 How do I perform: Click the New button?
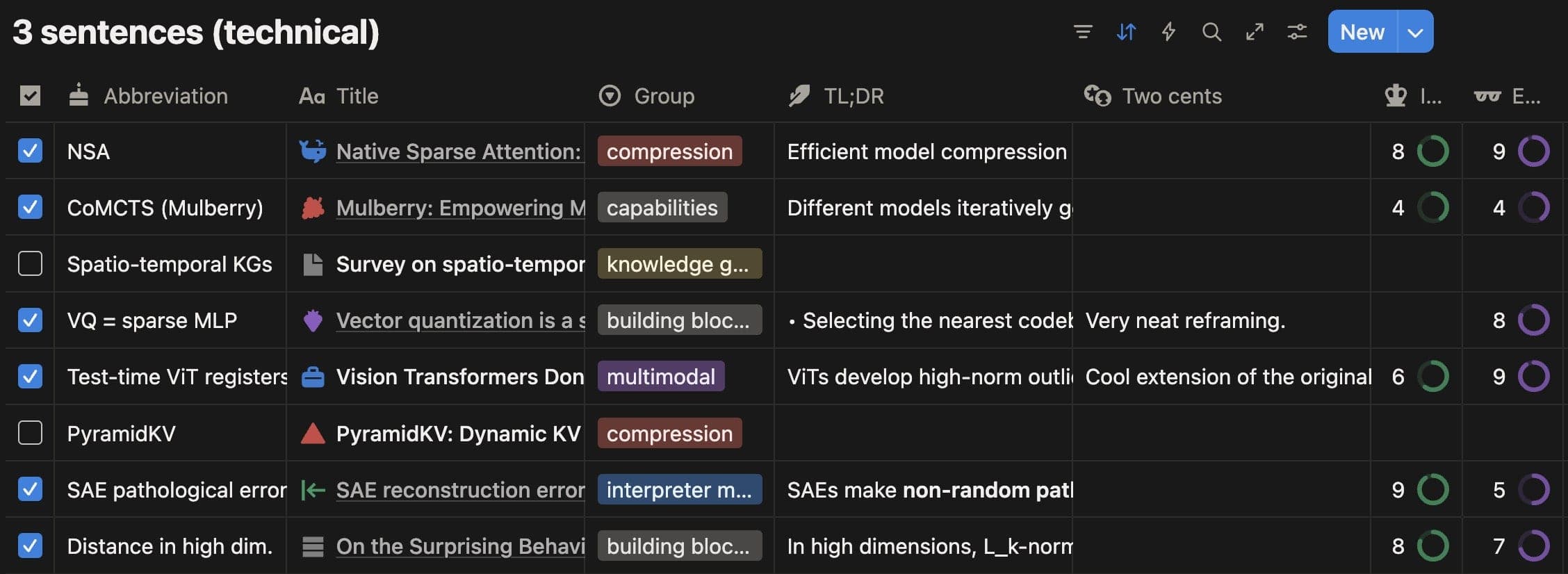pyautogui.click(x=1362, y=31)
